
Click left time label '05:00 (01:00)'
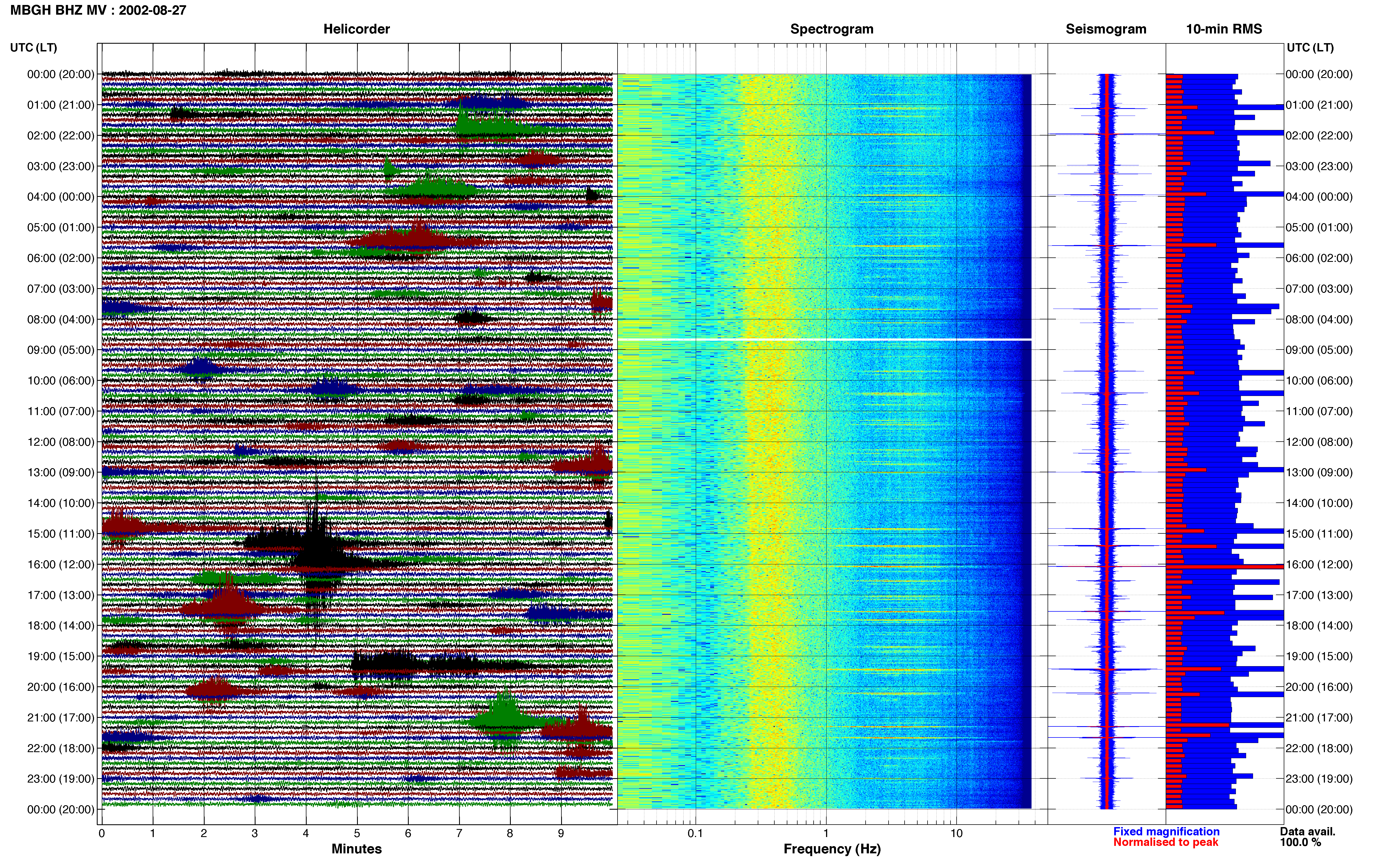pos(61,227)
